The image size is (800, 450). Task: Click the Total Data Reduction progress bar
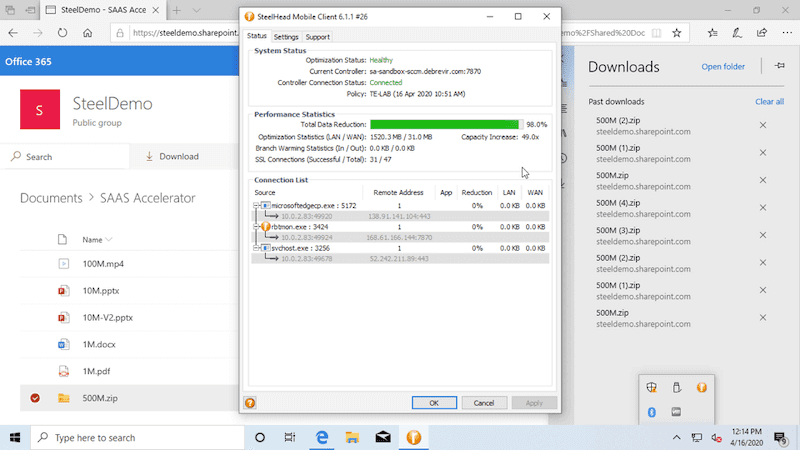coord(446,124)
